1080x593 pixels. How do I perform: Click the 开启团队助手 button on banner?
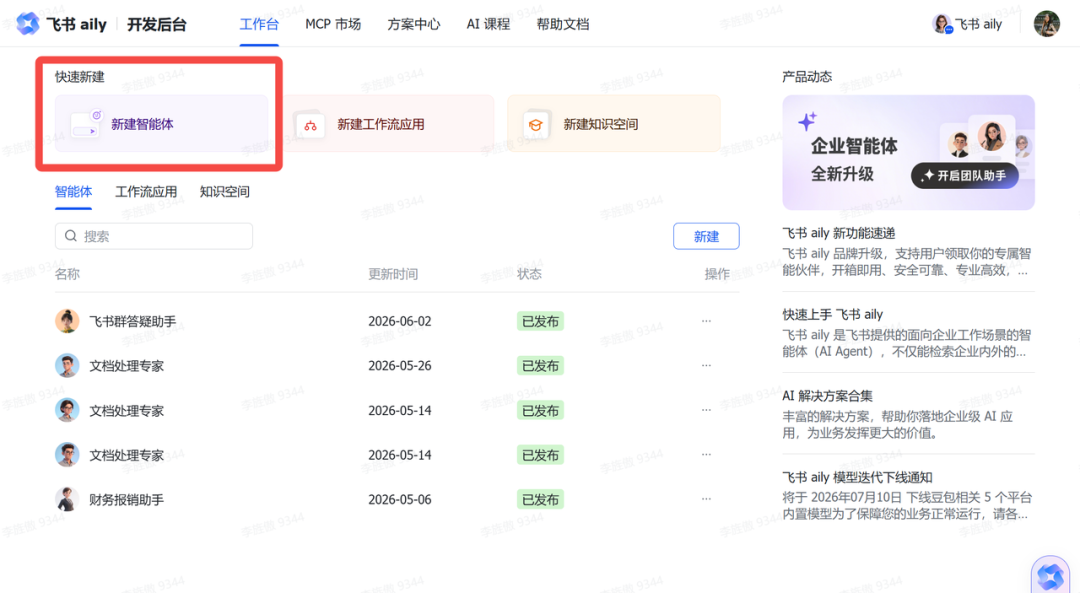point(964,176)
